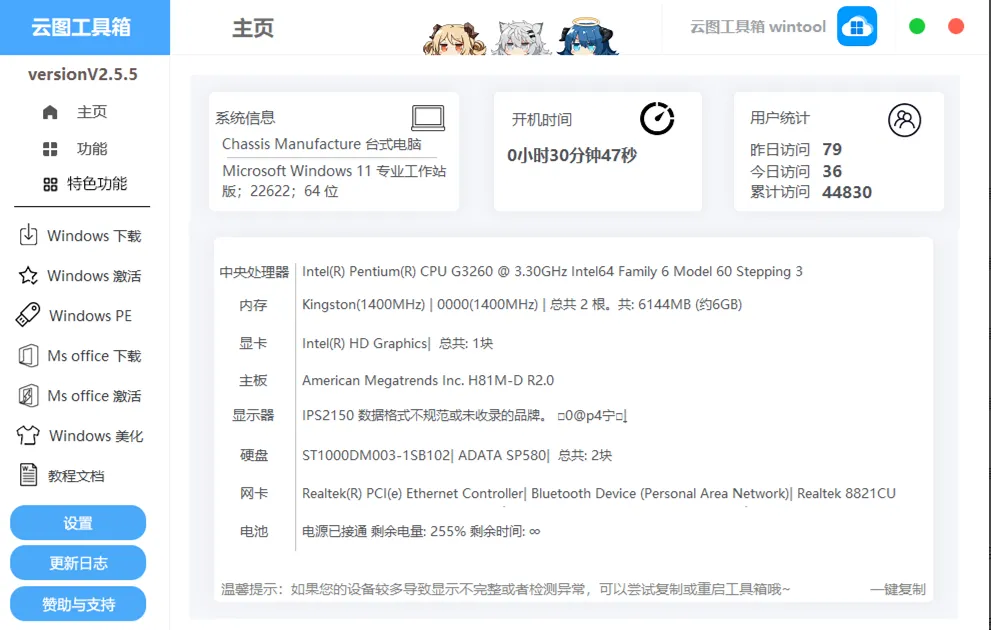Viewport: 991px width, 630px height.
Task: Click the person icon on 用户统计 card
Action: pyautogui.click(x=905, y=119)
